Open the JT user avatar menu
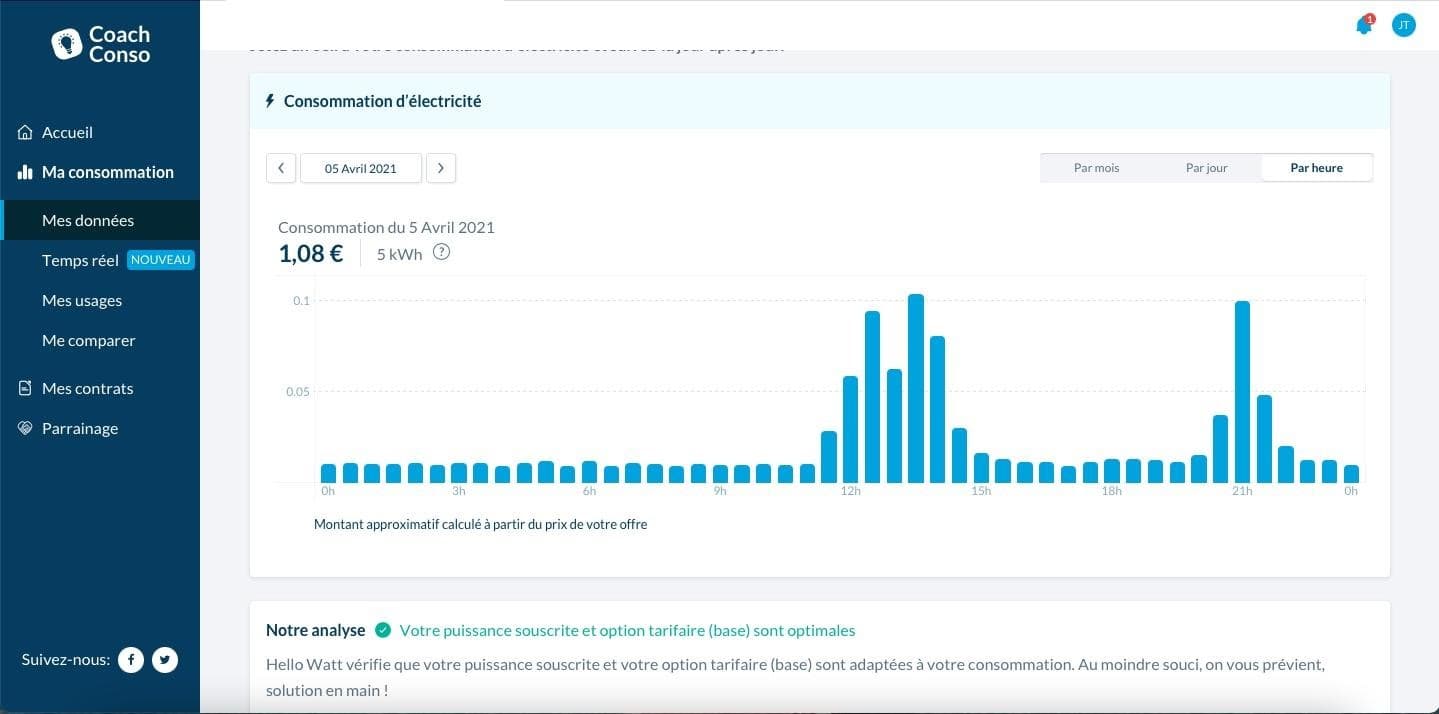1439x714 pixels. 1404,25
